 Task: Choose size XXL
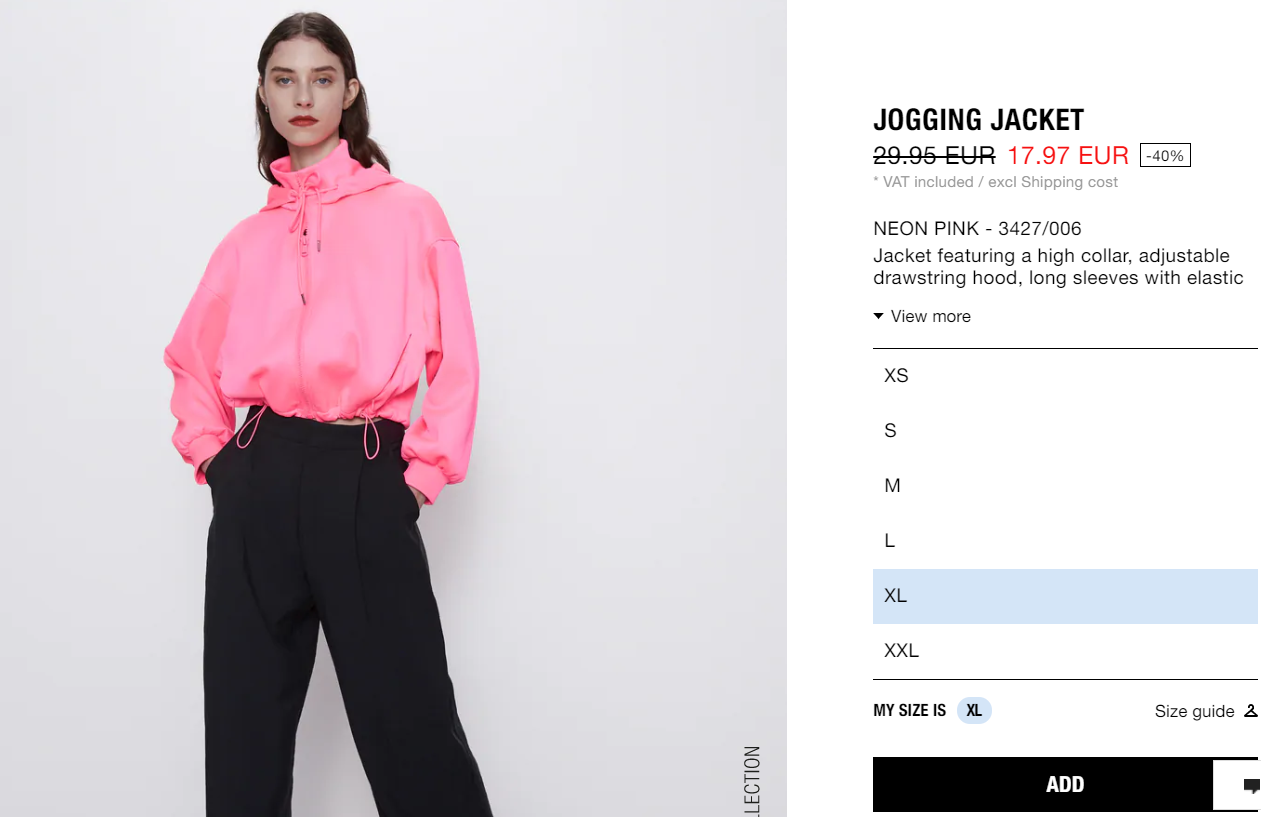pos(1065,651)
